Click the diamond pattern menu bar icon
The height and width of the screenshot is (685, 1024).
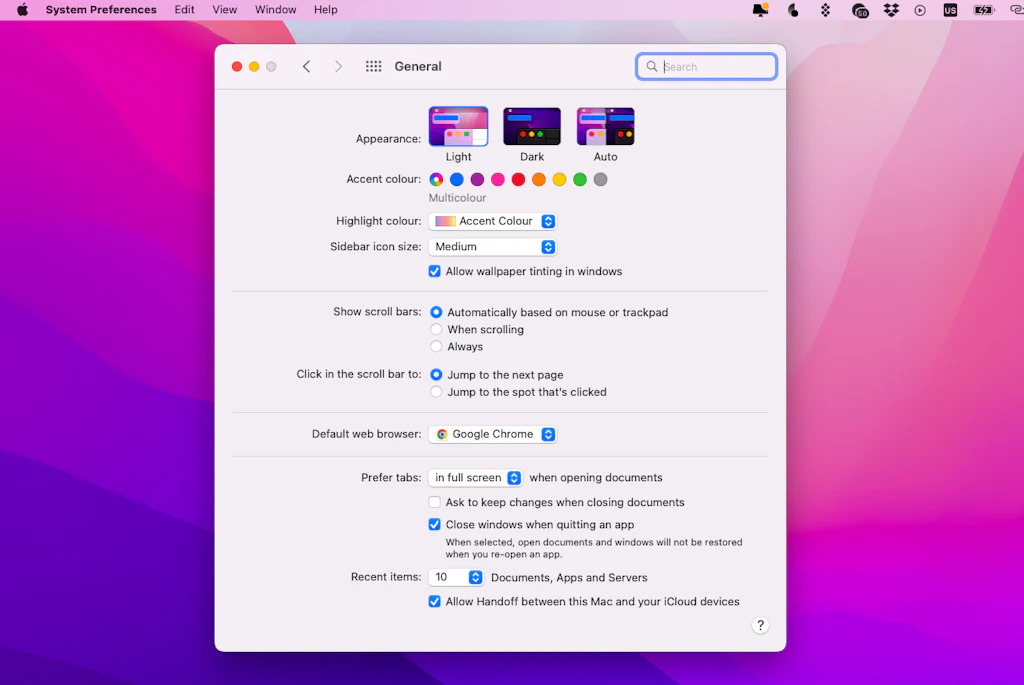point(825,10)
